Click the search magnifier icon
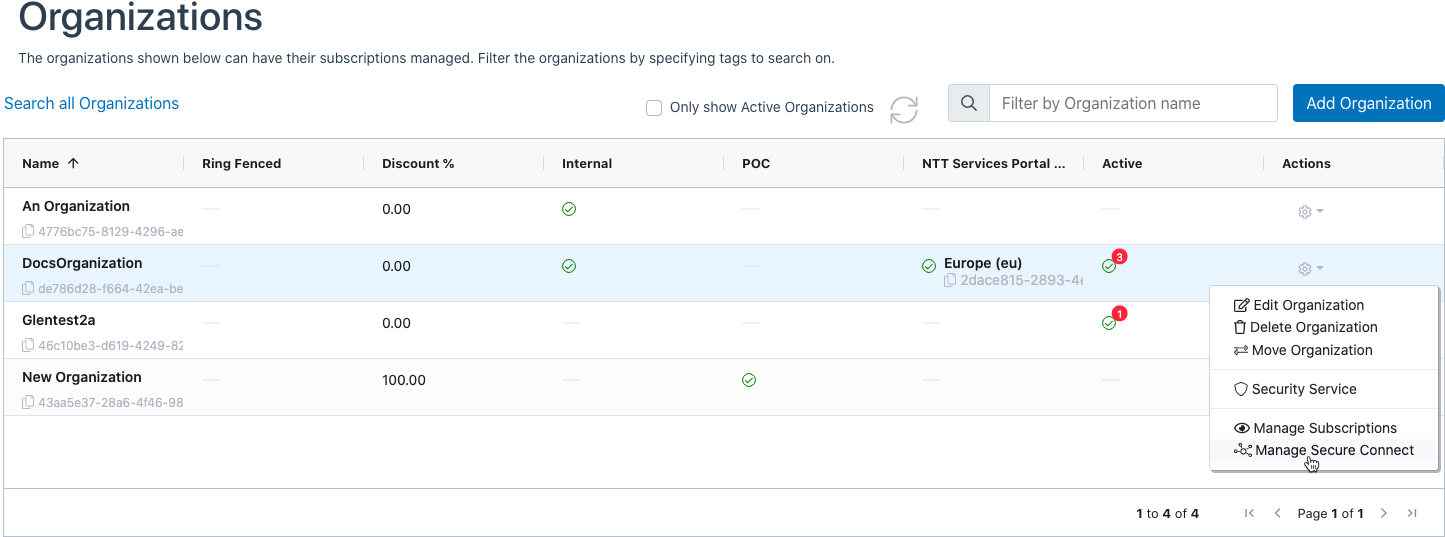Screen dimensions: 1445x537 coord(968,103)
